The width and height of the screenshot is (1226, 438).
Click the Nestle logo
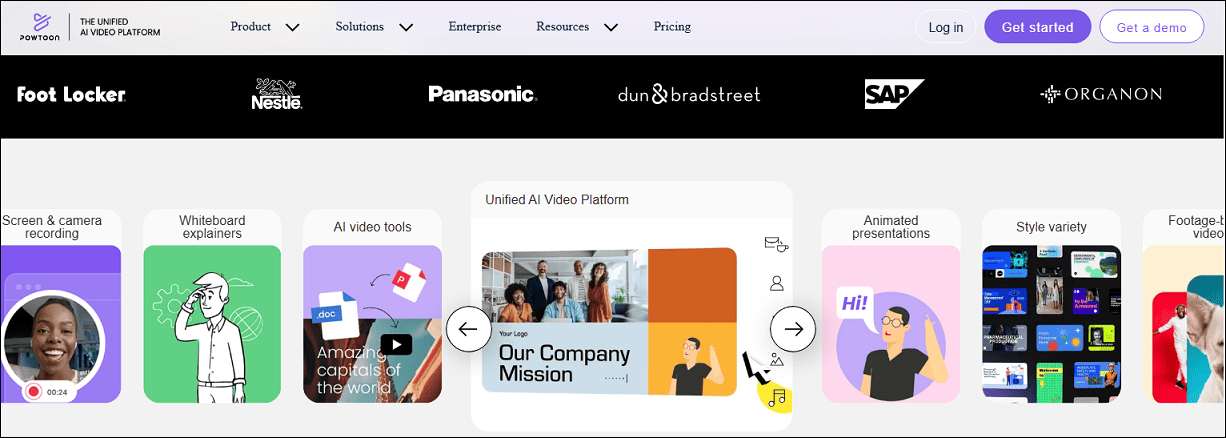(276, 93)
